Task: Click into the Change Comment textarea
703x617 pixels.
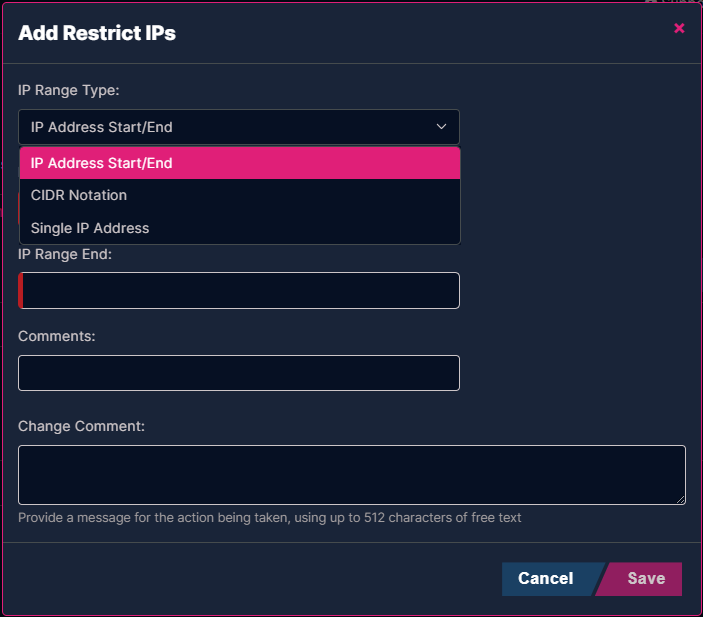Action: click(x=352, y=475)
